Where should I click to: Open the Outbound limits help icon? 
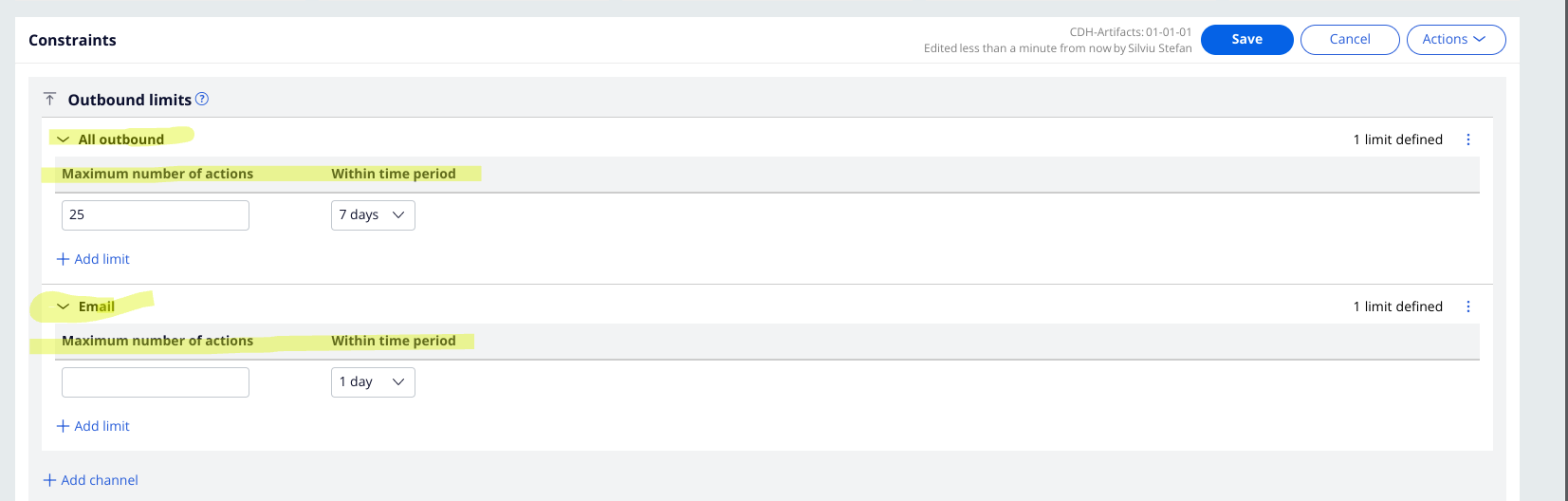[x=202, y=99]
